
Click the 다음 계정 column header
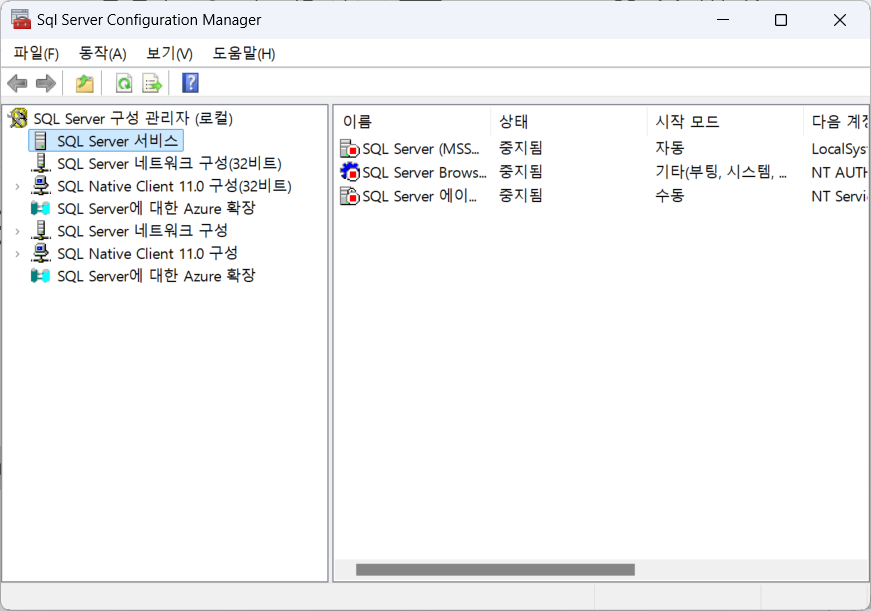837,122
